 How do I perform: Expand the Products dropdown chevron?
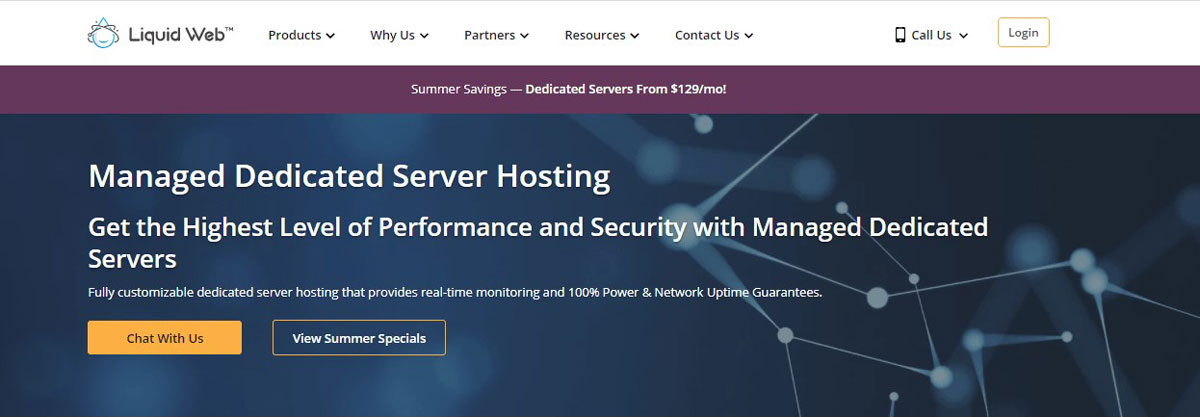[330, 36]
